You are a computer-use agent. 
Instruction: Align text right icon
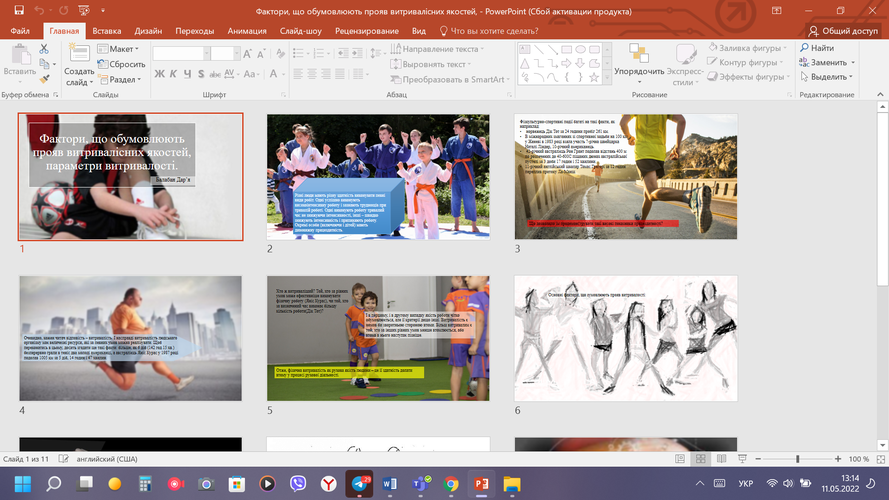click(x=326, y=74)
